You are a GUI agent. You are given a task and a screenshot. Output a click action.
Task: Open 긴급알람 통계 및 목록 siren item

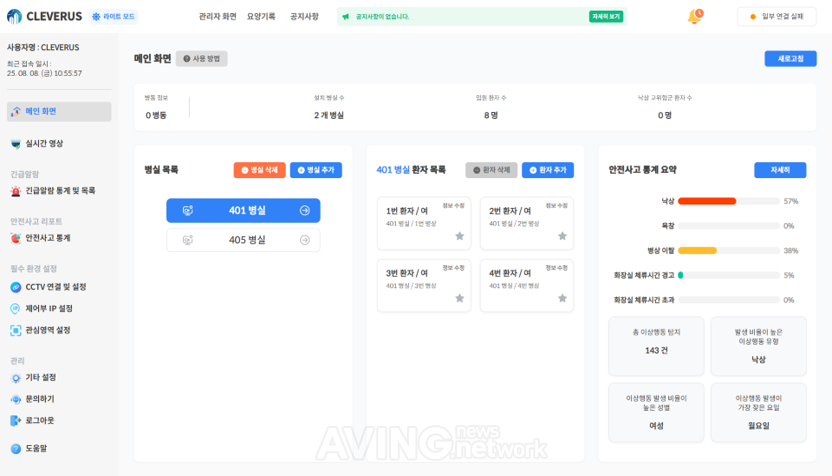(60, 191)
